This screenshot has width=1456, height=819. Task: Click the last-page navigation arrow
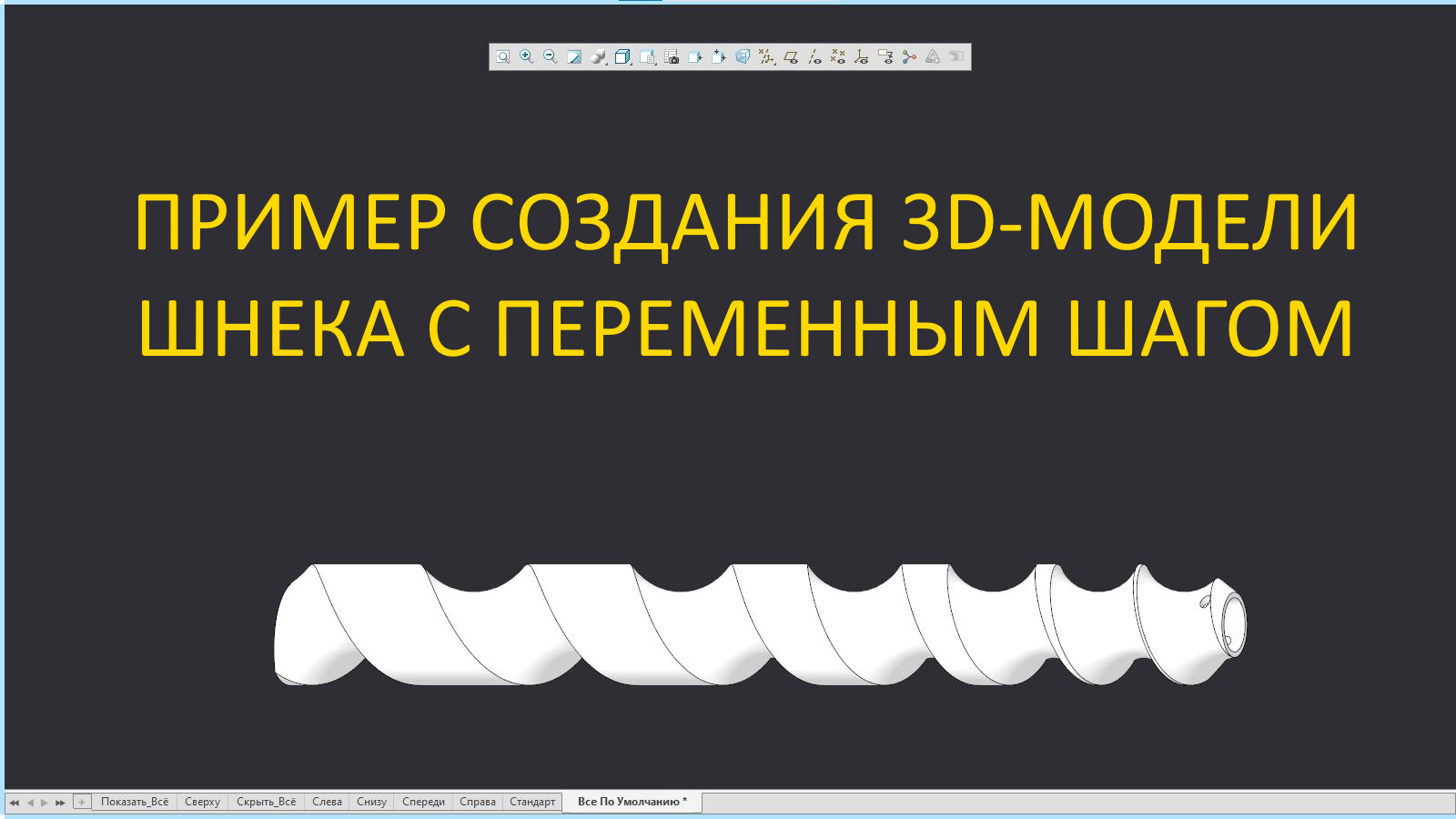[59, 803]
